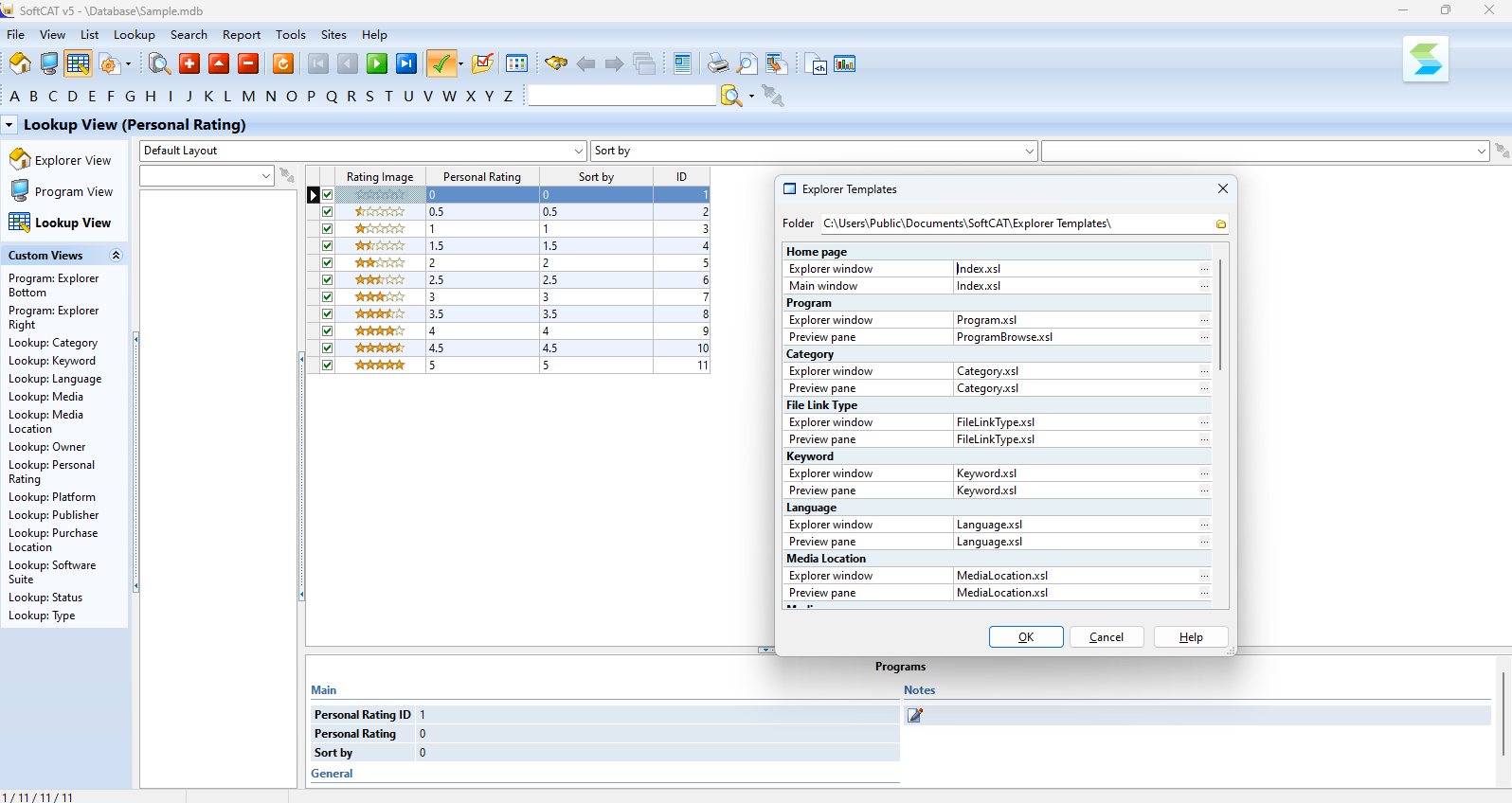Open the Lookup: Status custom view

pos(45,598)
